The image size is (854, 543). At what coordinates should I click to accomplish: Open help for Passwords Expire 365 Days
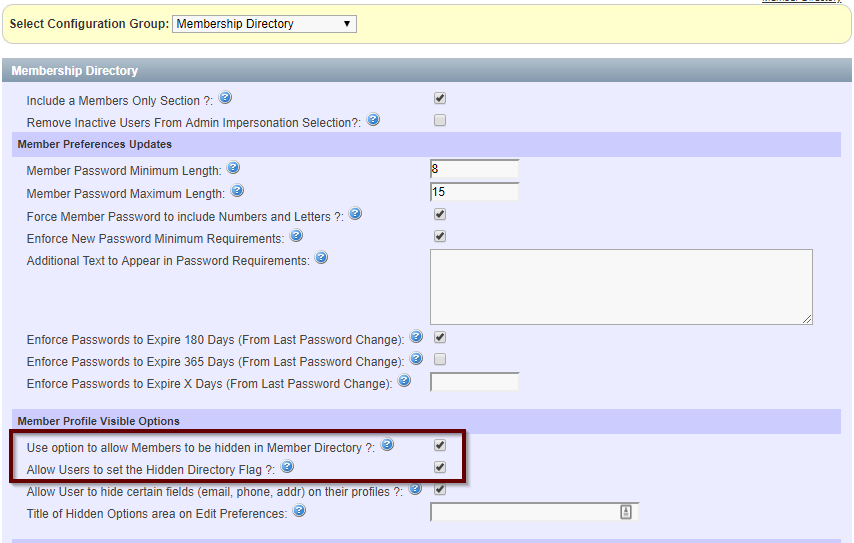(416, 358)
